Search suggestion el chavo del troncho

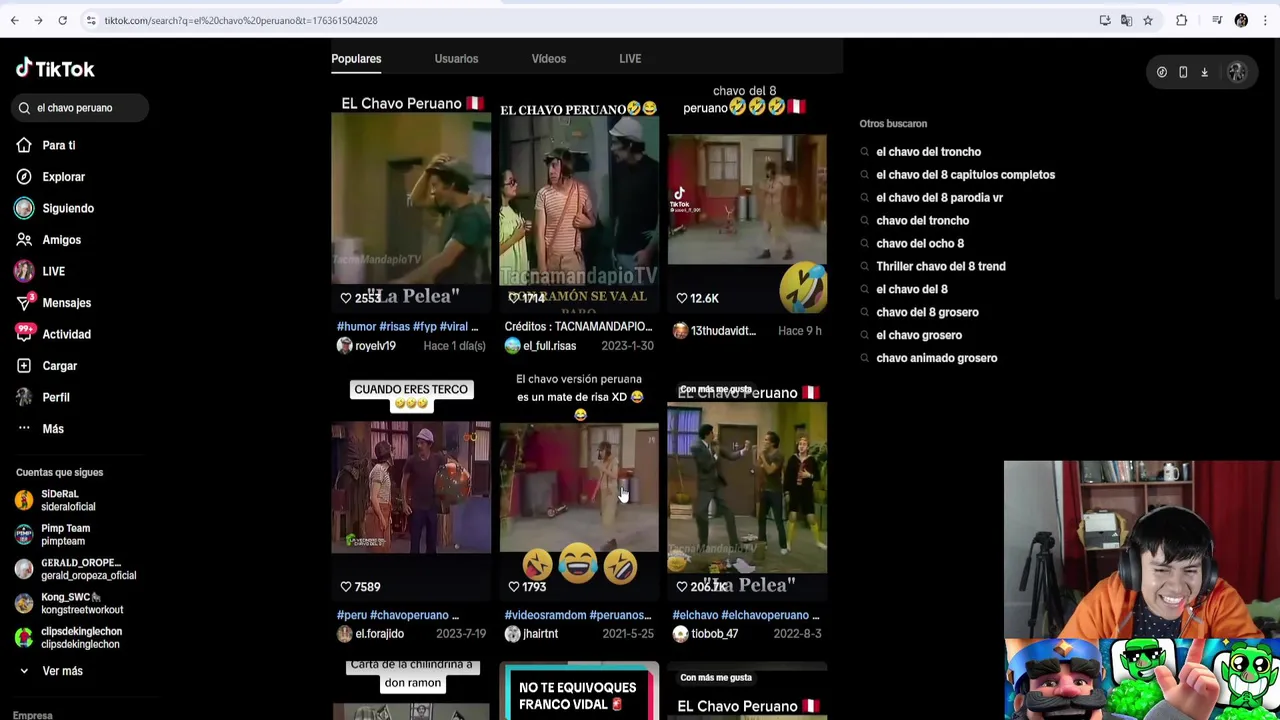point(928,152)
